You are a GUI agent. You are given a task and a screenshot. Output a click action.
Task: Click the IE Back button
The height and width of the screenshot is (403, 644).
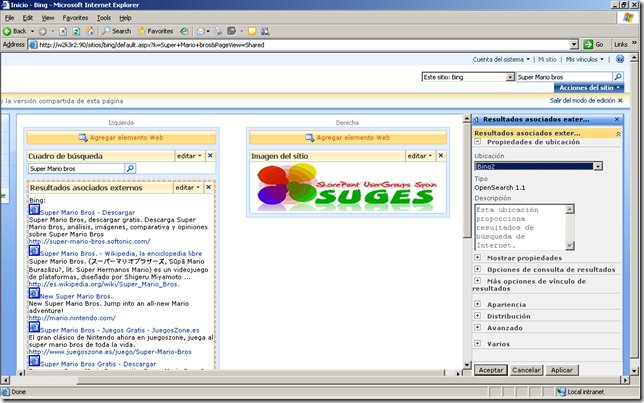click(x=15, y=31)
